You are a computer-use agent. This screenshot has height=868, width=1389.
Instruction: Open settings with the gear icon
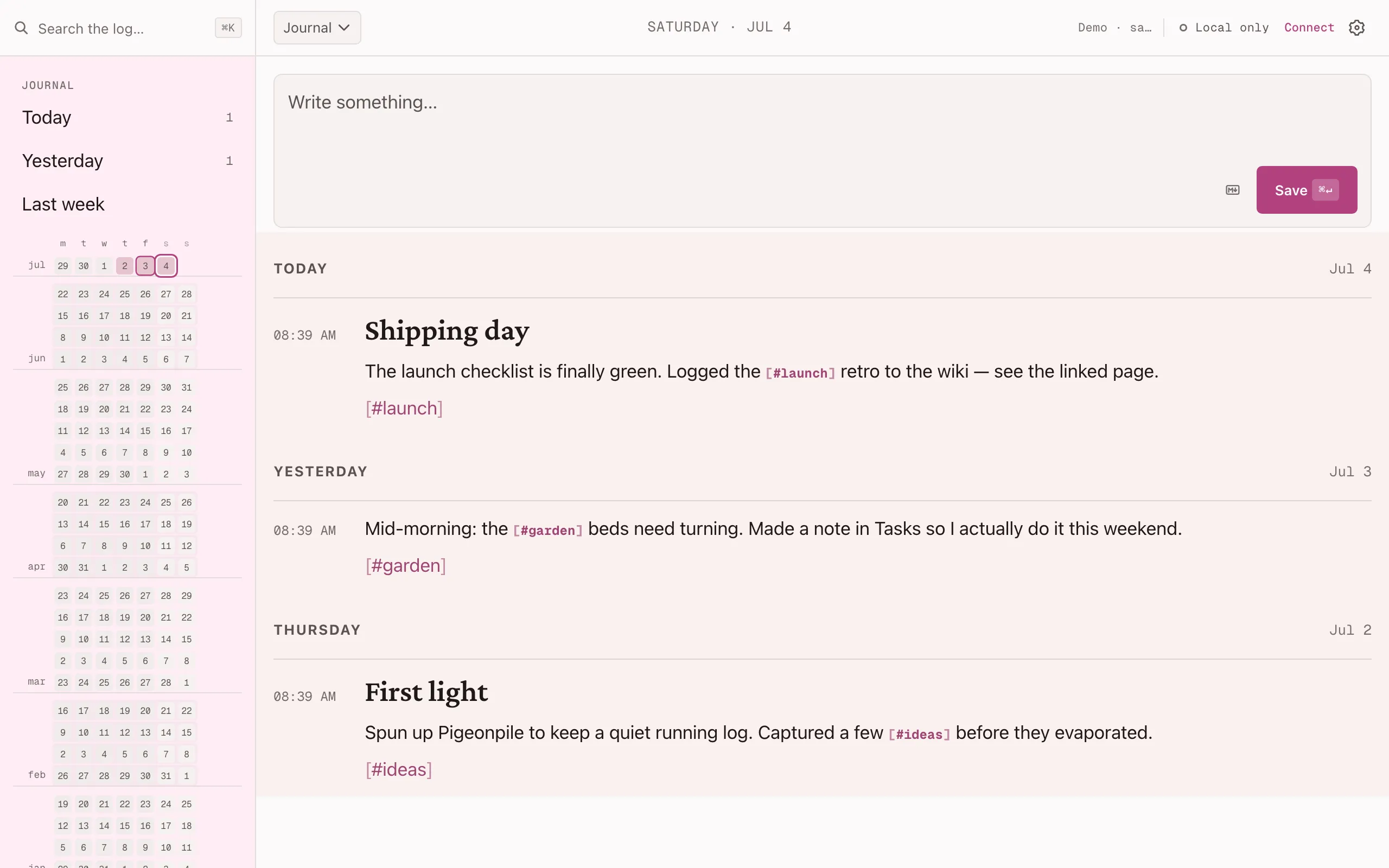pos(1356,28)
